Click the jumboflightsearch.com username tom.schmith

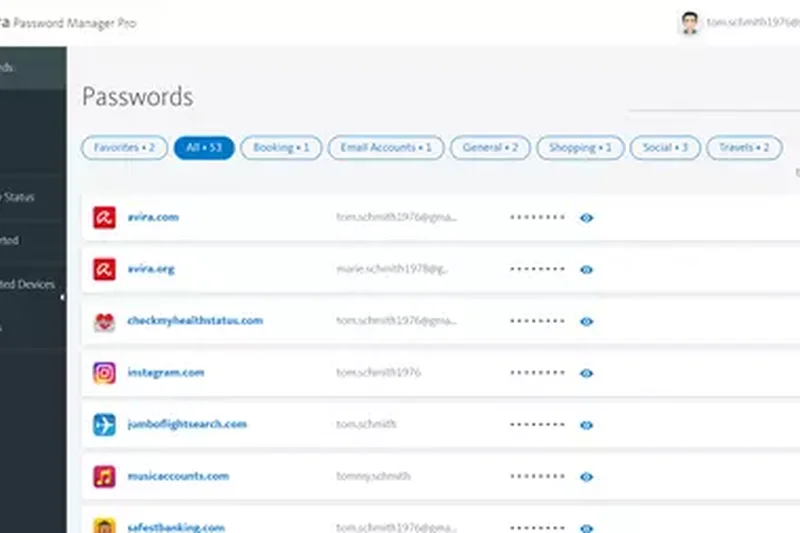(x=366, y=424)
